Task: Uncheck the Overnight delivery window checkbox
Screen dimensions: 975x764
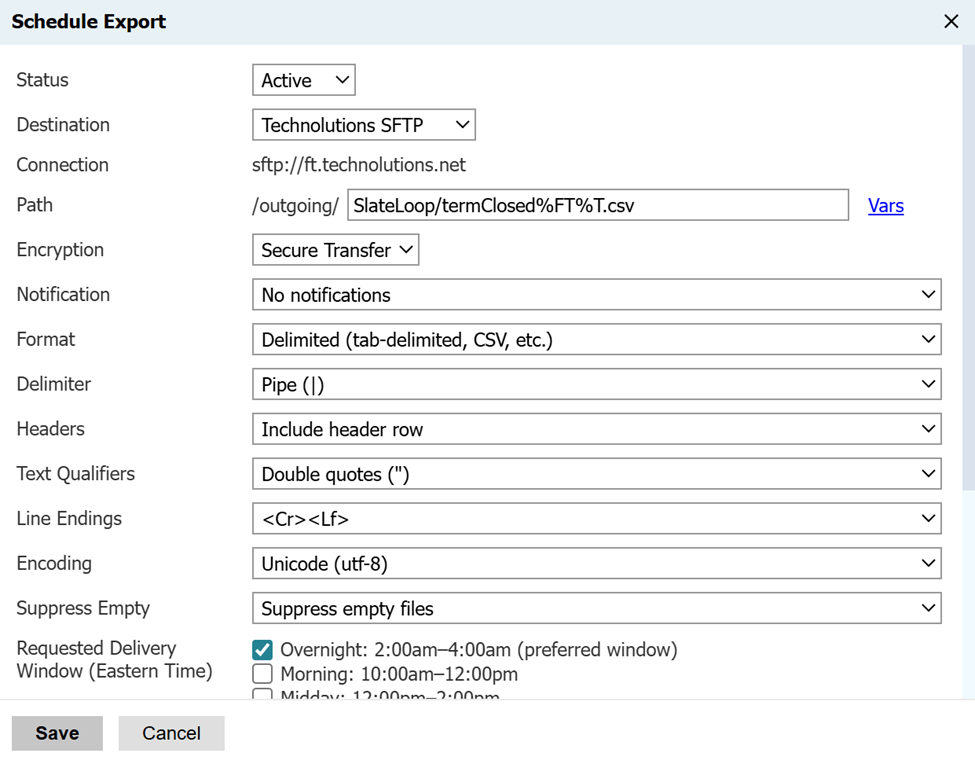Action: tap(263, 650)
